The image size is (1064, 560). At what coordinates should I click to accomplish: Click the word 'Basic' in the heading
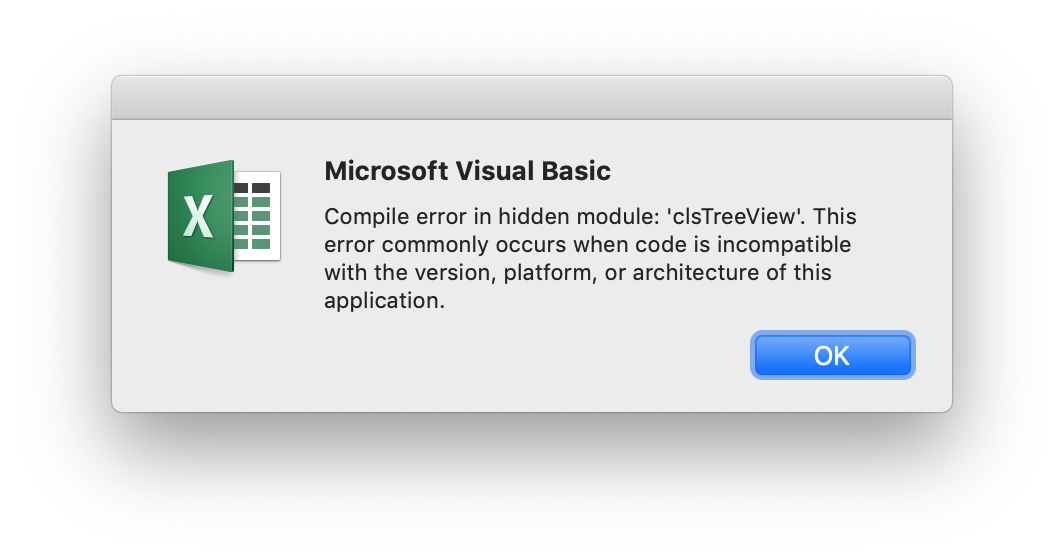(x=576, y=170)
